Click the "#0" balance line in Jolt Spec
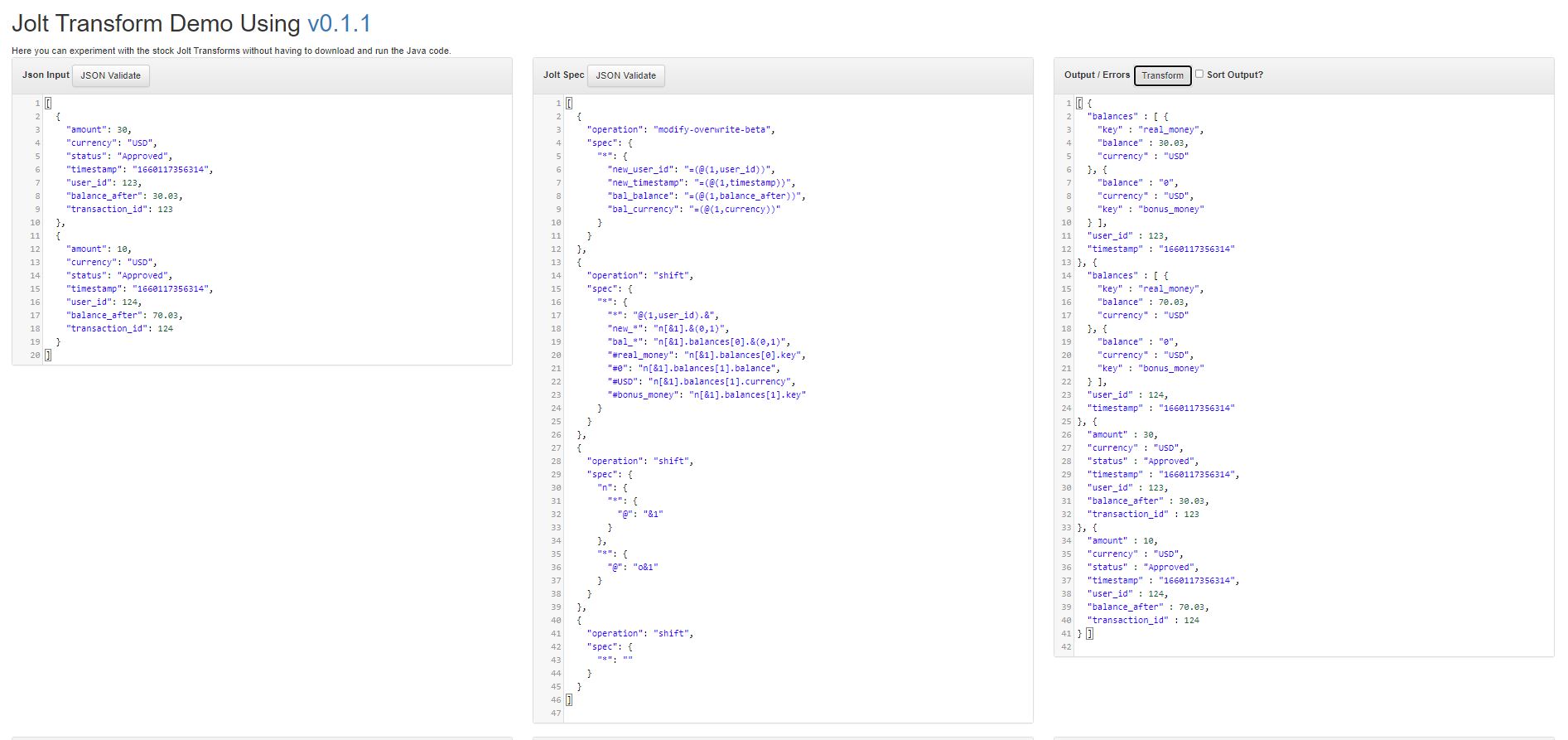This screenshot has width=1568, height=740. coord(694,368)
